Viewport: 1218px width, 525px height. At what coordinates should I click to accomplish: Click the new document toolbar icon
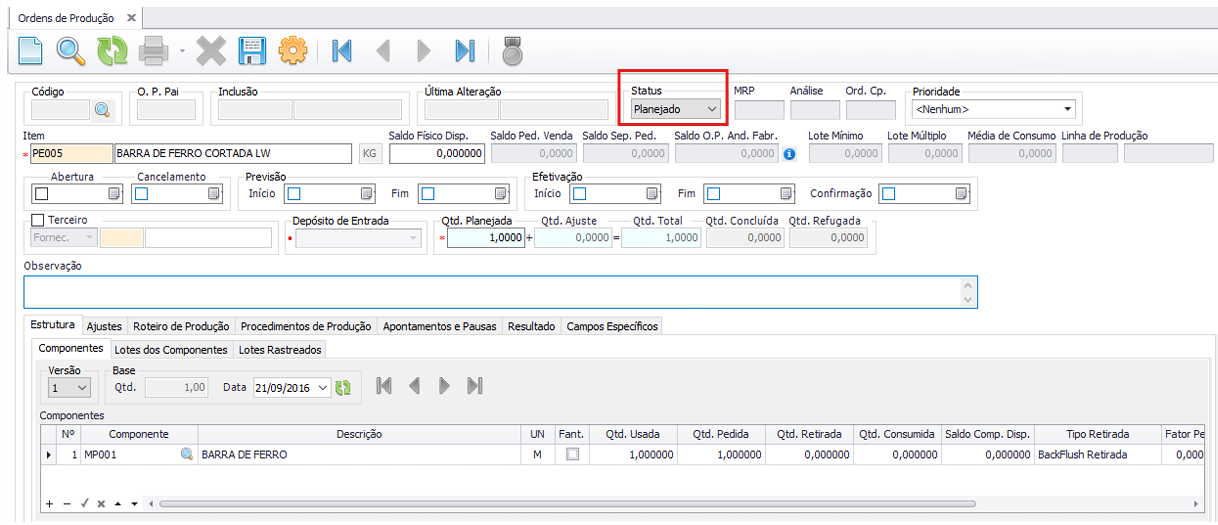click(x=32, y=50)
